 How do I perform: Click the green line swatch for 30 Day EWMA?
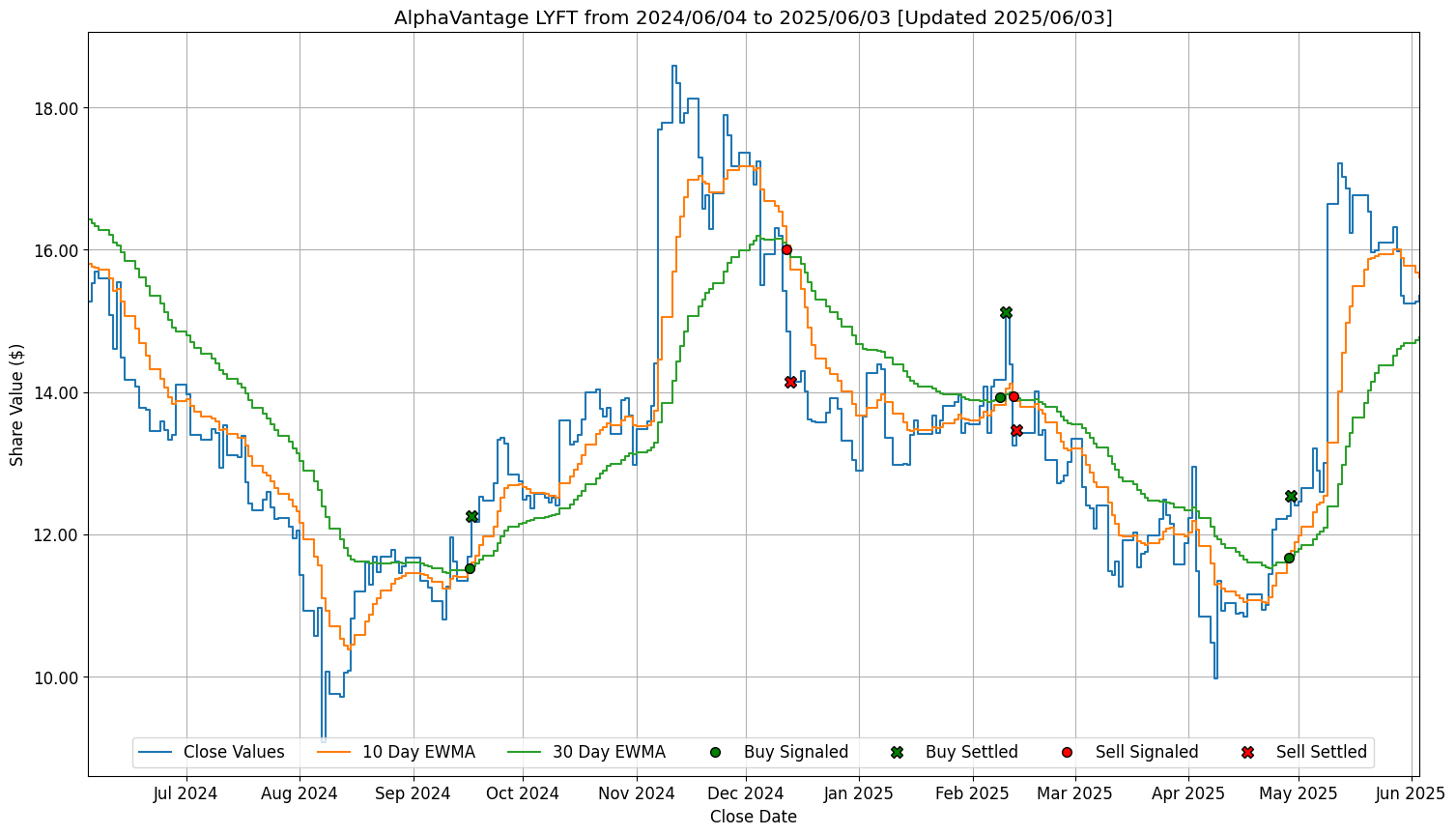click(525, 752)
